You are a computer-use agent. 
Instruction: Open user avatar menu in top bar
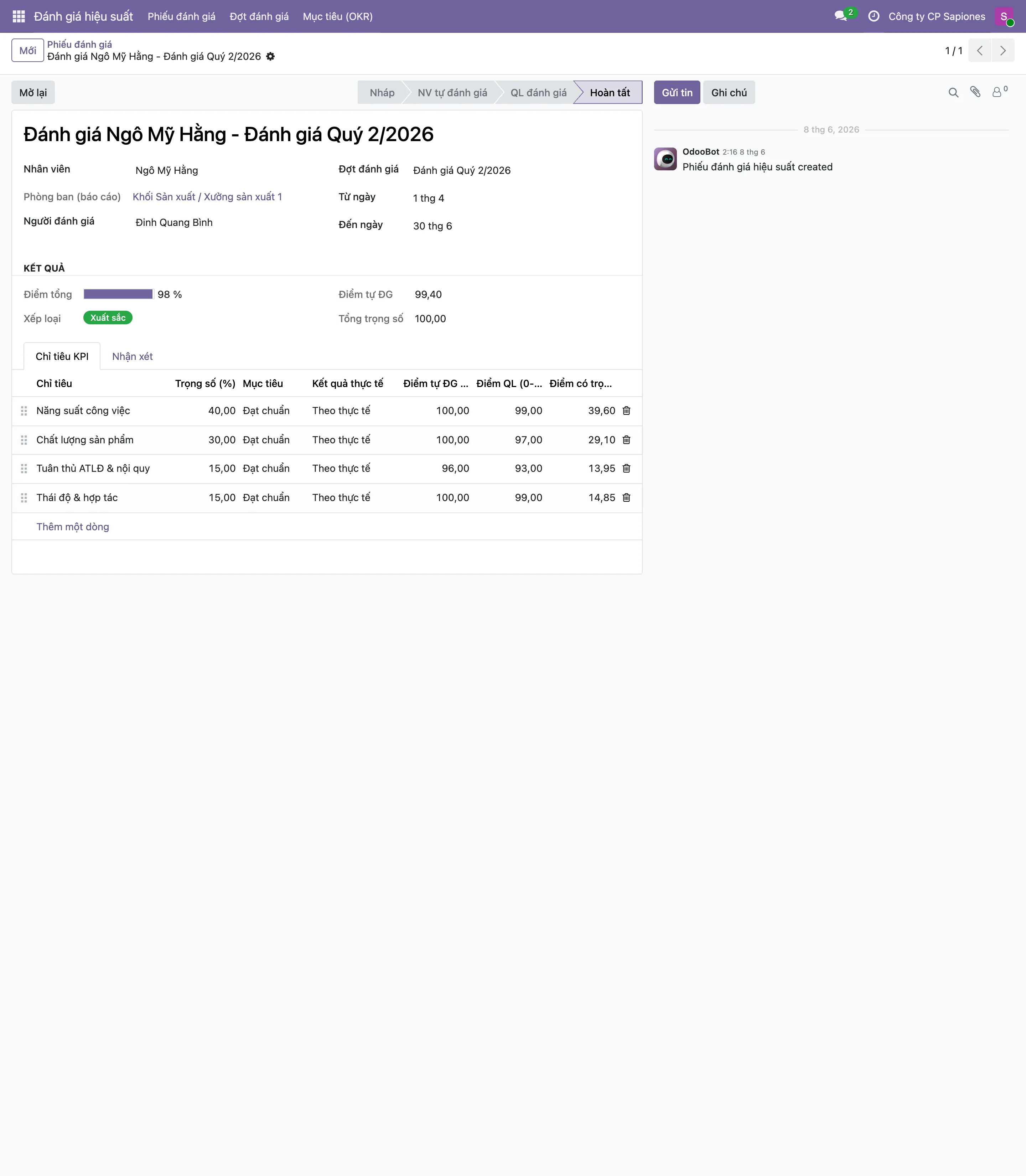click(x=1004, y=16)
